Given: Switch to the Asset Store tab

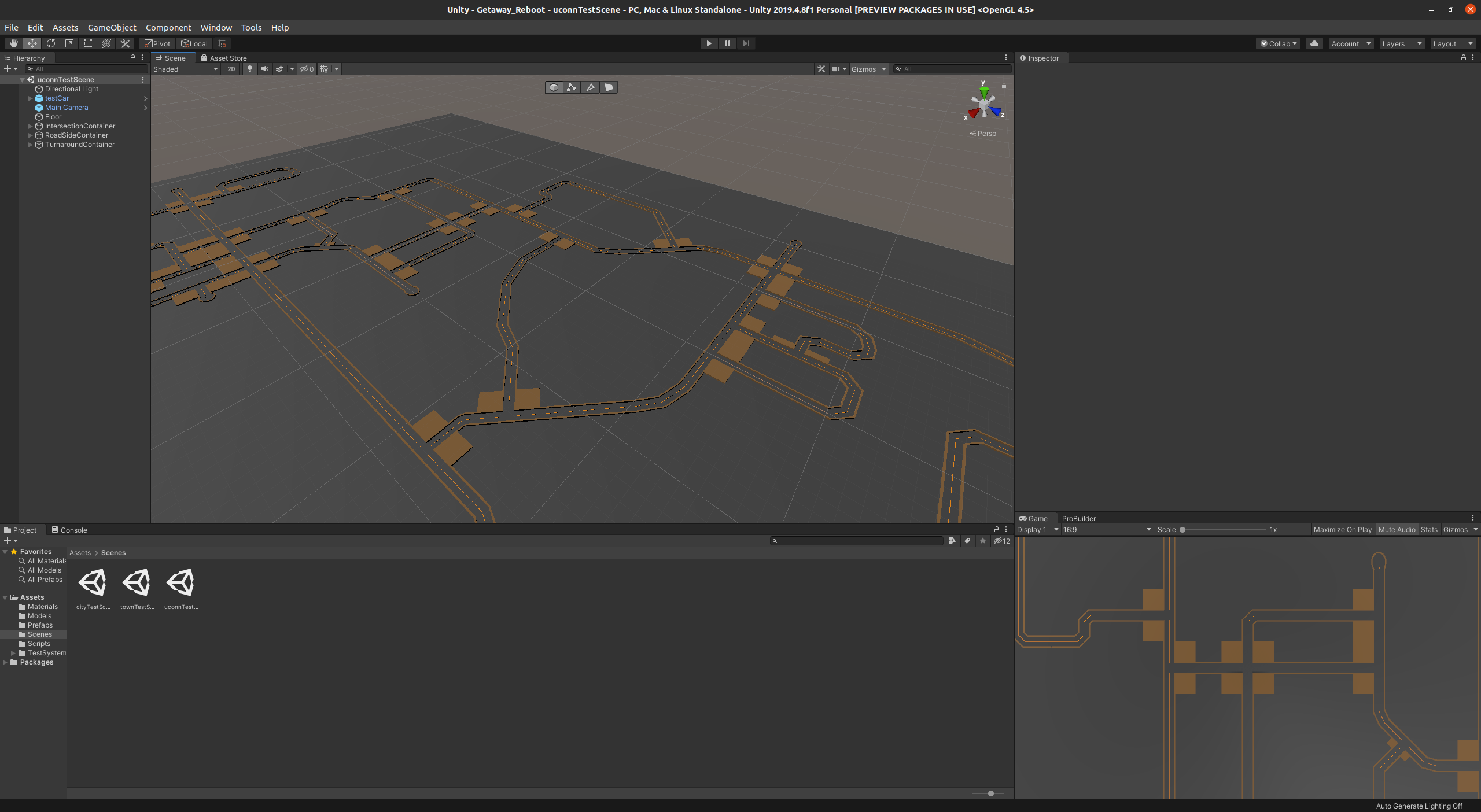Looking at the screenshot, I should coord(224,58).
